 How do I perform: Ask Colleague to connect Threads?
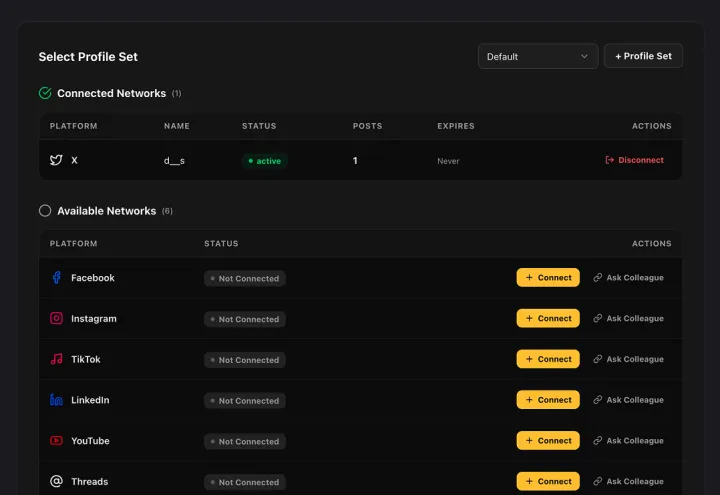click(628, 481)
